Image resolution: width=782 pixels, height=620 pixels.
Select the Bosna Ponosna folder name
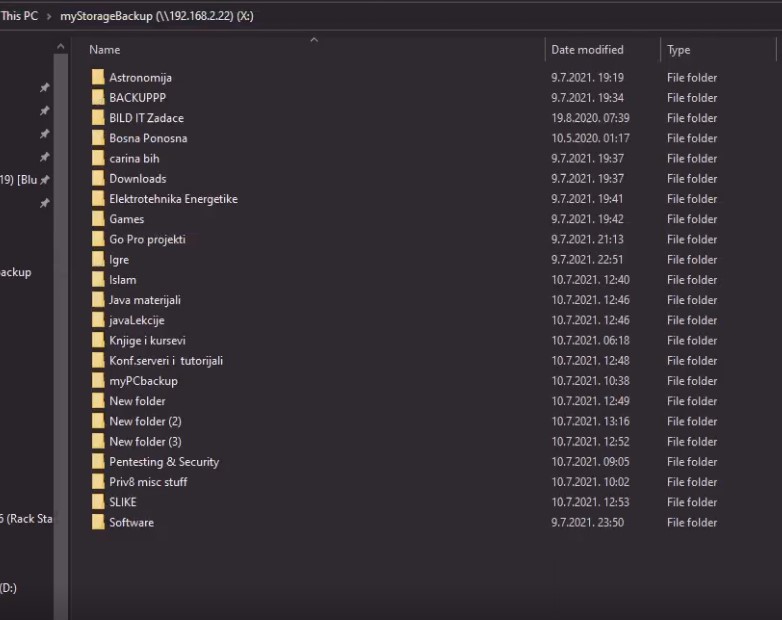tap(148, 138)
